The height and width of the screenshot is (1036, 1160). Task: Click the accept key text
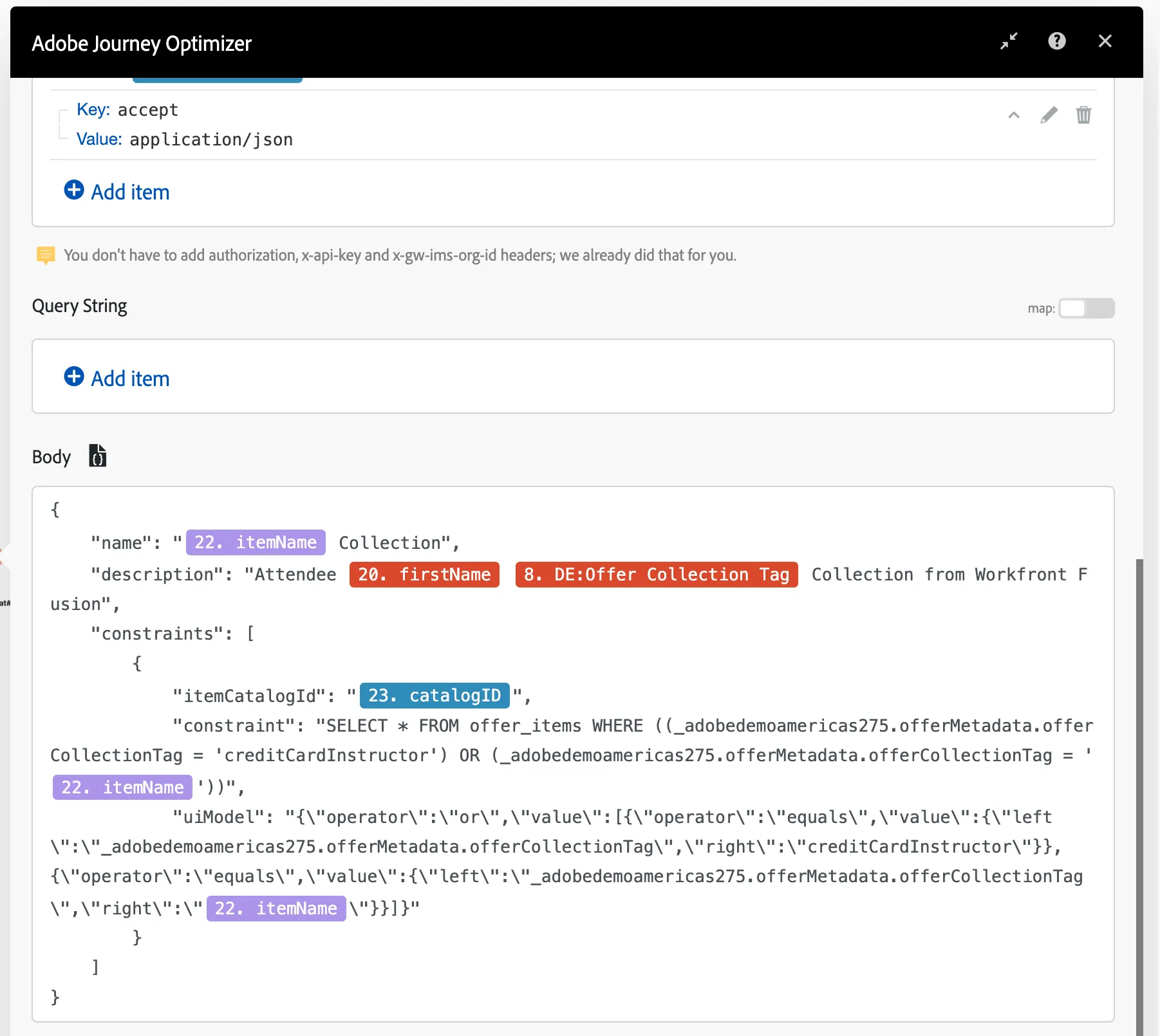pyautogui.click(x=147, y=110)
